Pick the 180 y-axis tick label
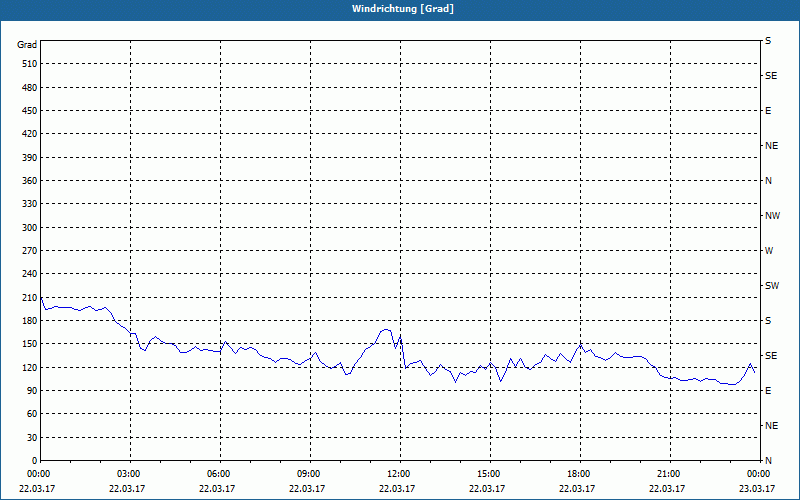 [29, 321]
